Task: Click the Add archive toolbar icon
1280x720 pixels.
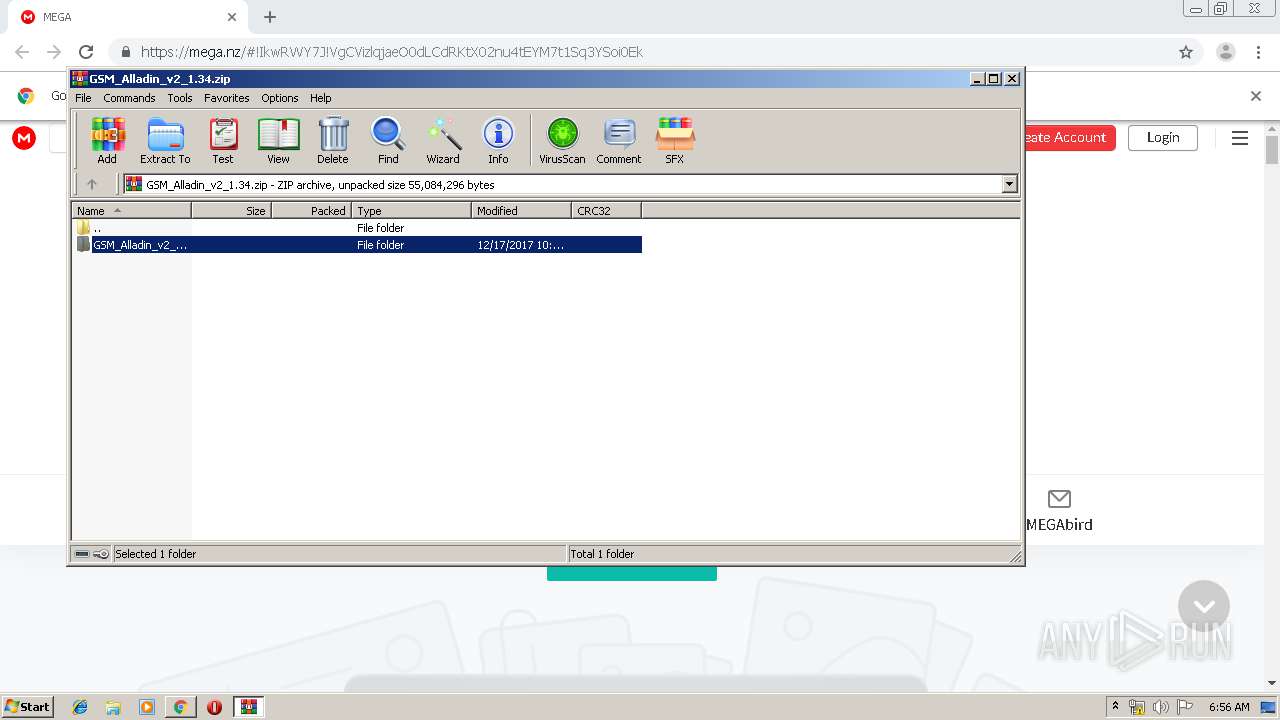Action: [107, 140]
